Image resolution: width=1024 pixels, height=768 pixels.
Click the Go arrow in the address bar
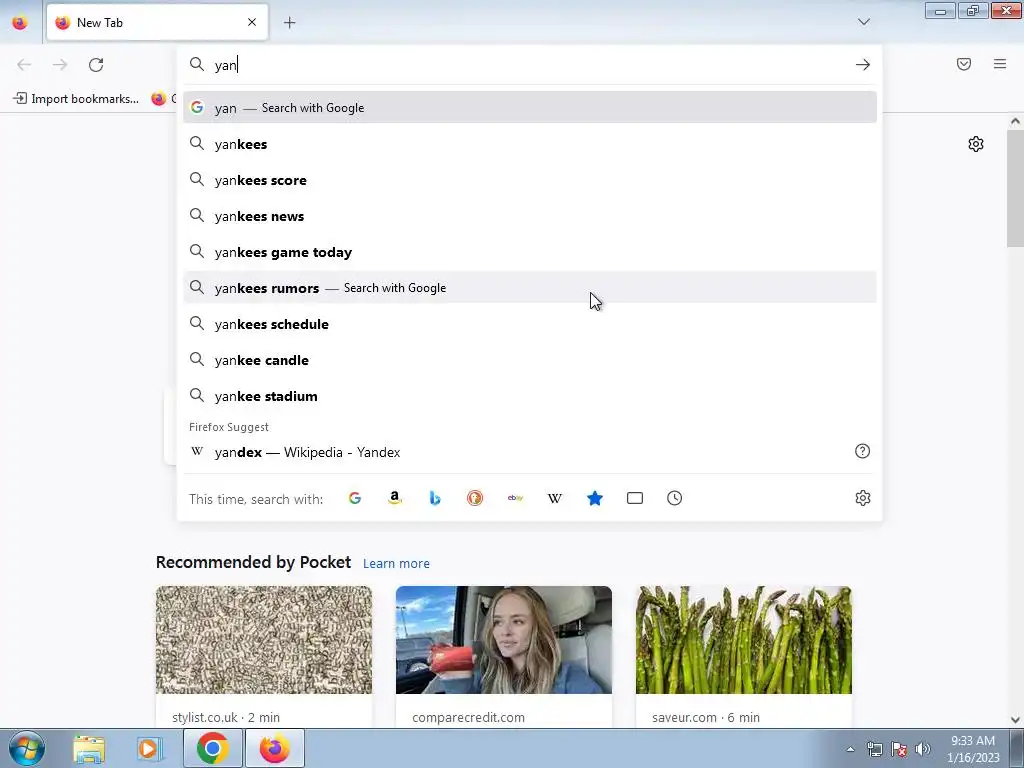tap(863, 65)
